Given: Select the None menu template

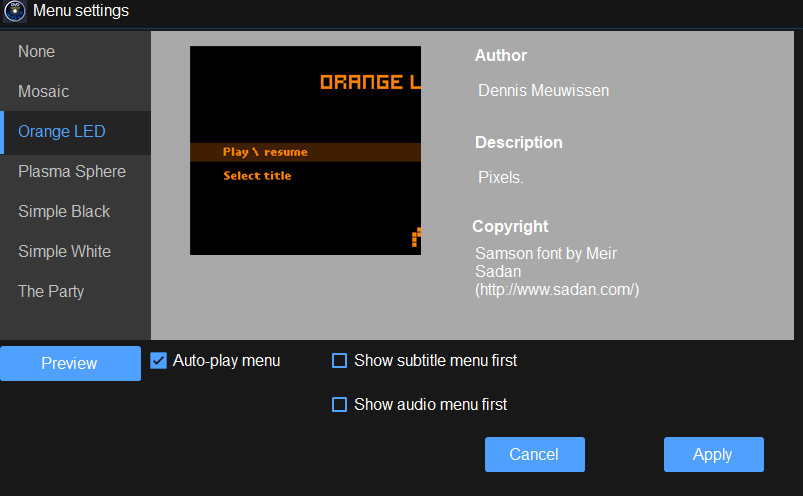Looking at the screenshot, I should [37, 52].
